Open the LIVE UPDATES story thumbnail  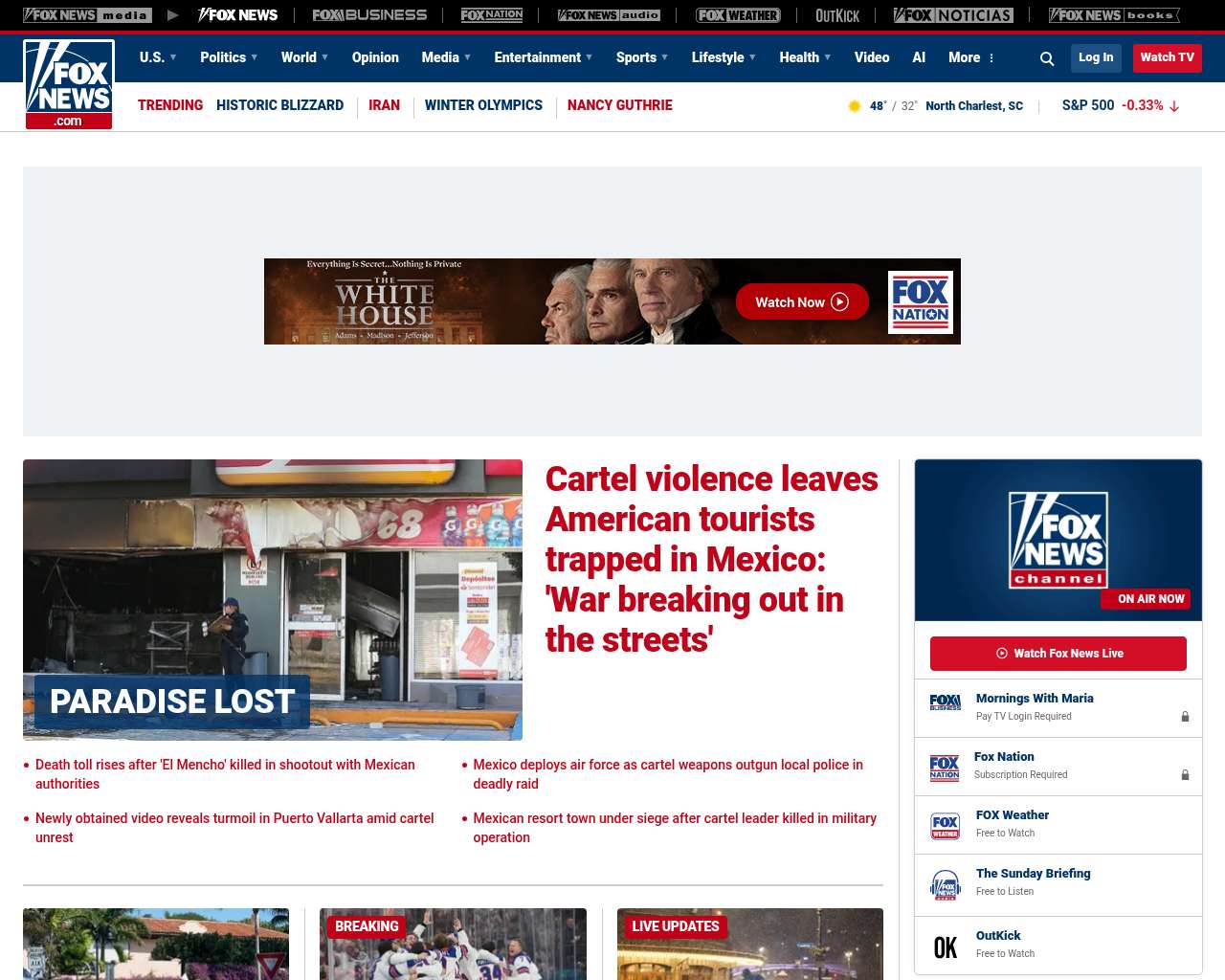click(750, 944)
